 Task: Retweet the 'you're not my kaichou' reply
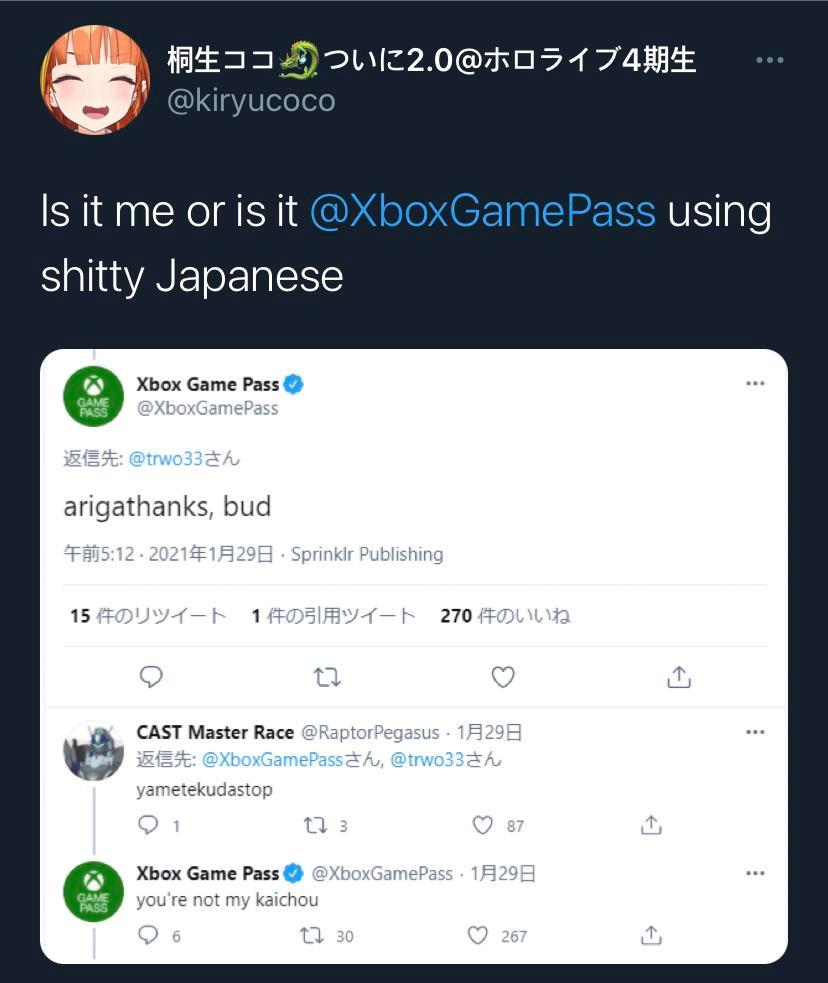312,936
